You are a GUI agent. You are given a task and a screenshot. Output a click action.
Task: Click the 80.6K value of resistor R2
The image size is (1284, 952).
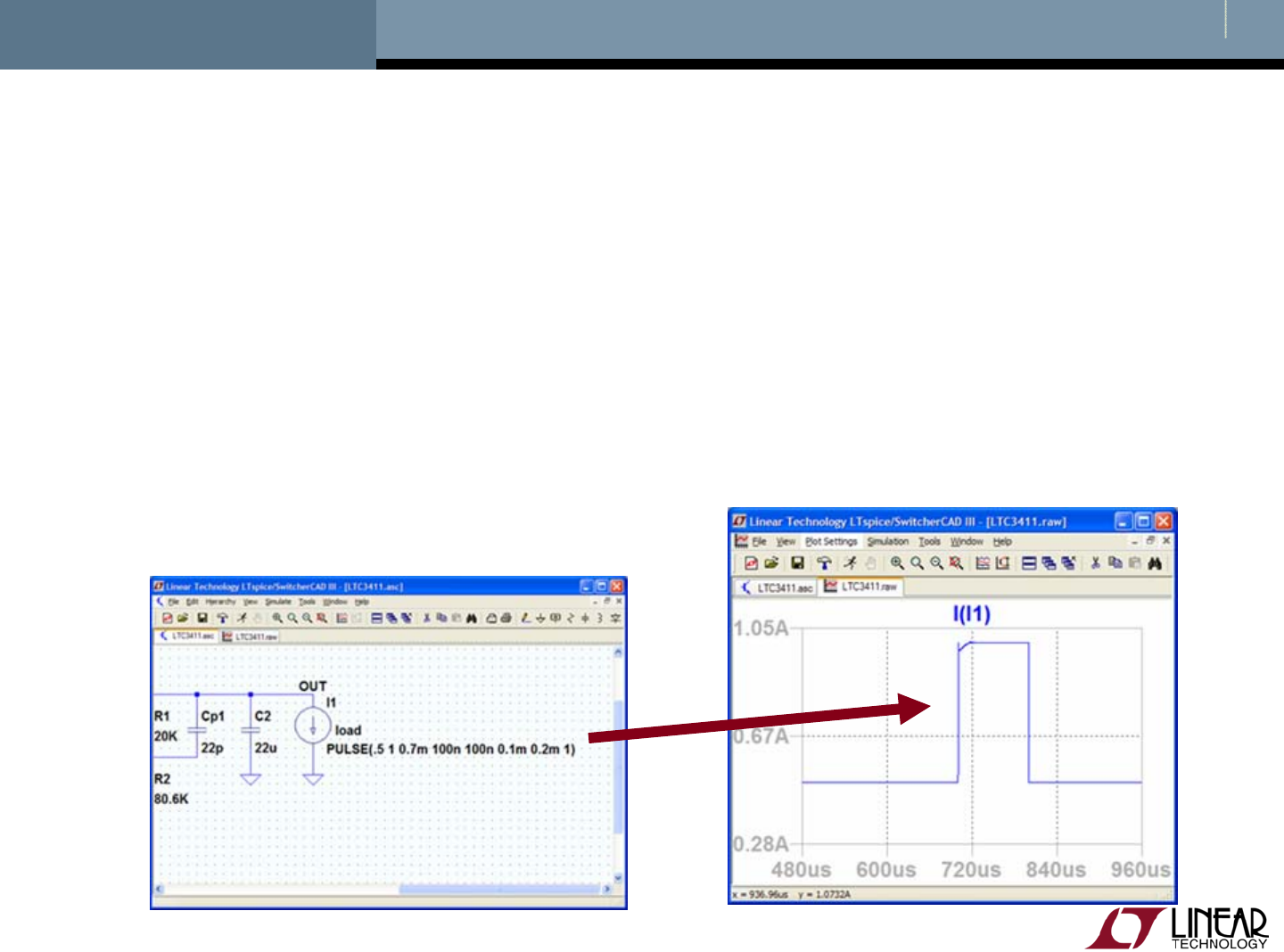point(171,799)
